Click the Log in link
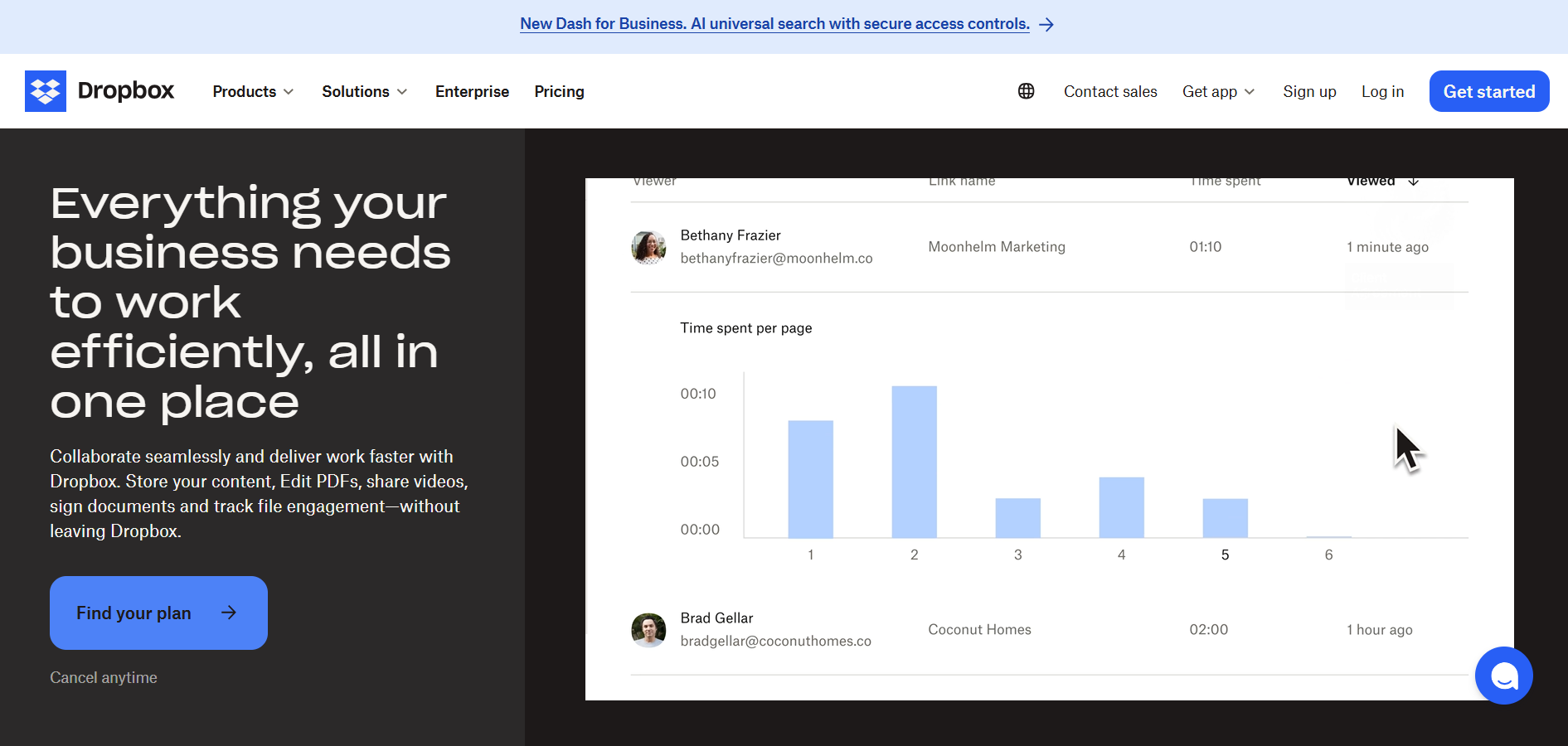The image size is (1568, 746). pyautogui.click(x=1382, y=91)
